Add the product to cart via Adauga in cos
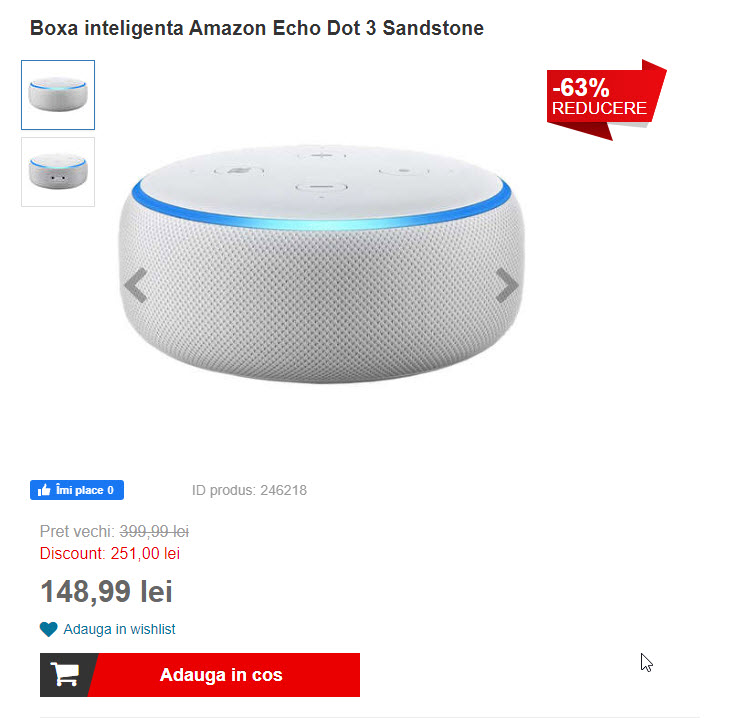733x718 pixels. point(200,675)
